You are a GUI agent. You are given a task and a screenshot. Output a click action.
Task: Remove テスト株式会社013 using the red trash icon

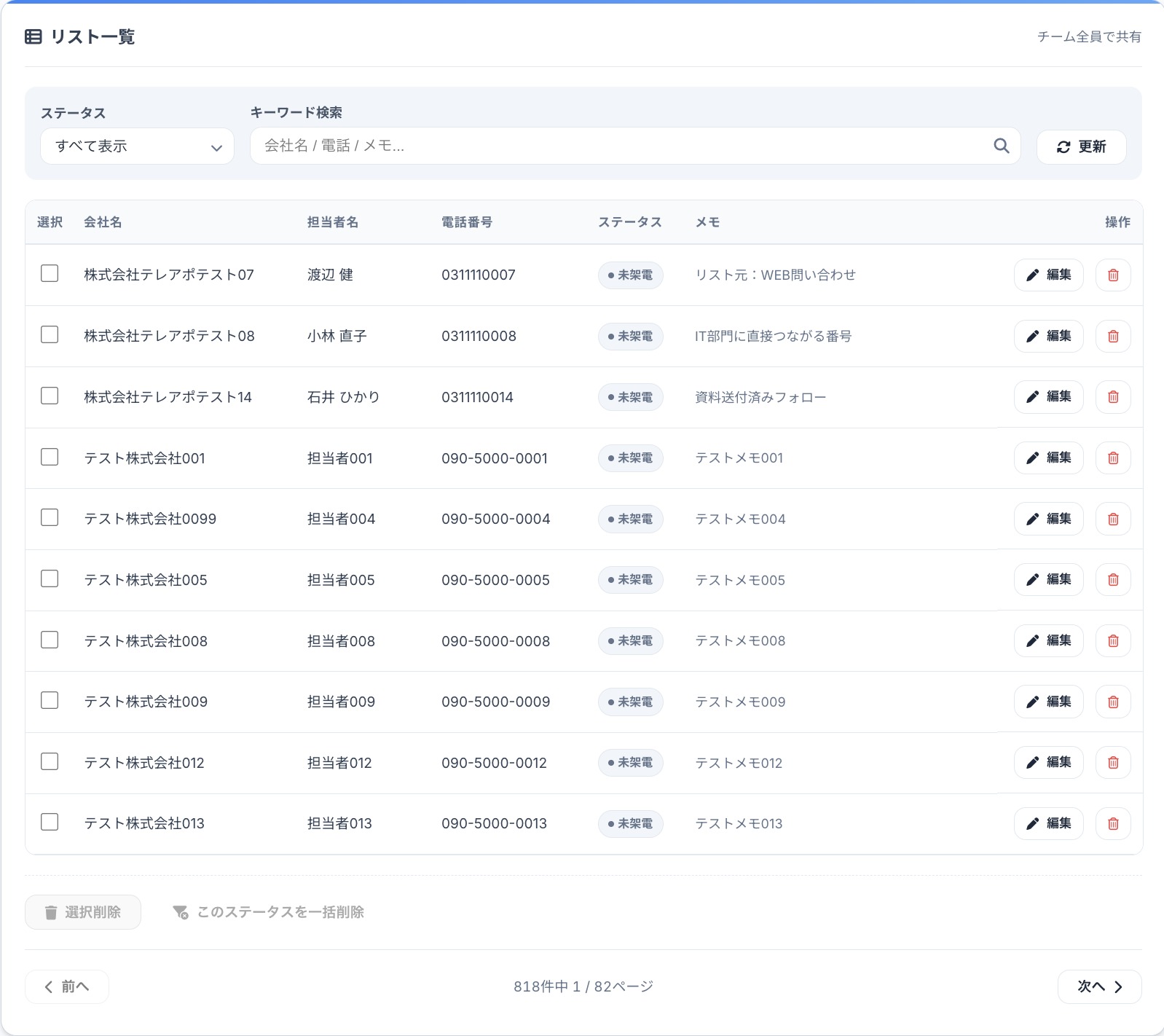click(x=1113, y=824)
